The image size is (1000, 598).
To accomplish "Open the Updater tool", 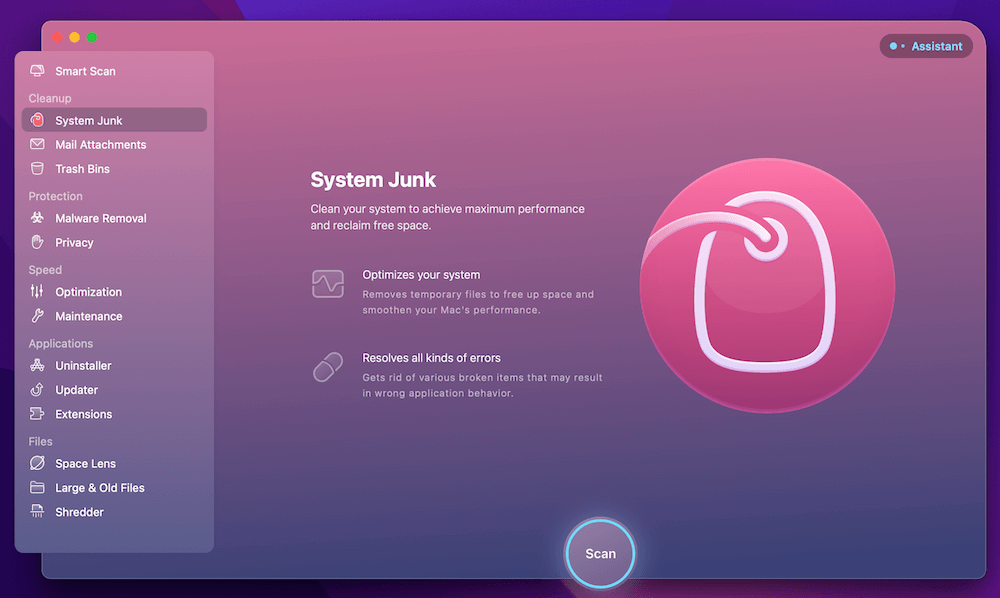I will (75, 389).
